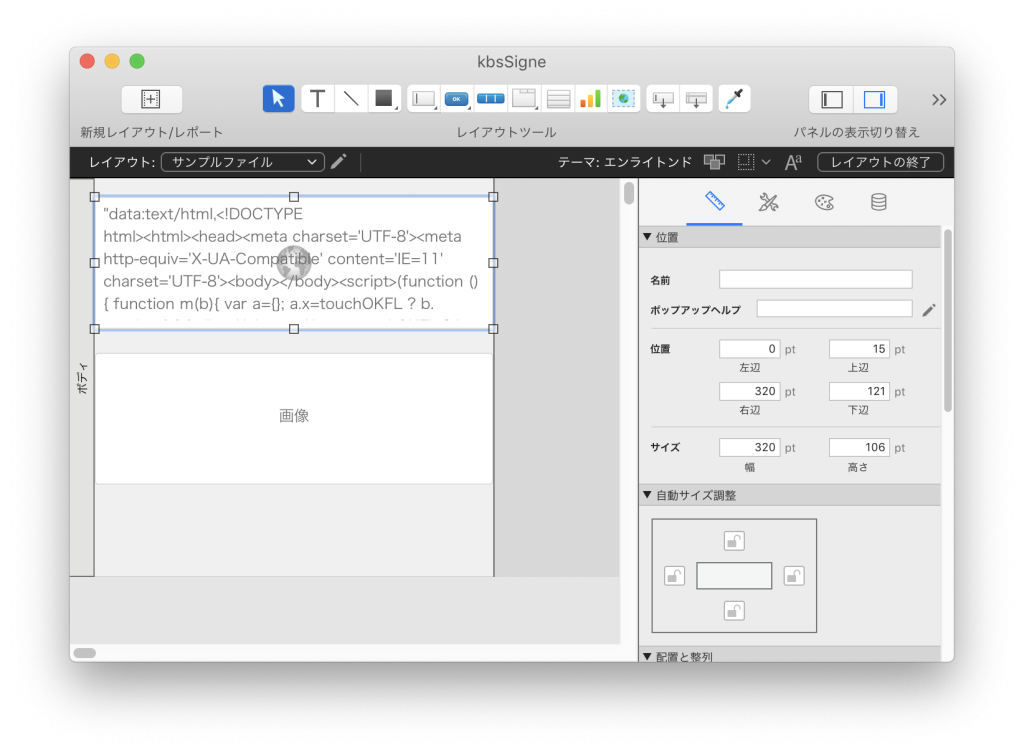Click the 右辺 position field
Screen dimensions: 1024x754
750,392
